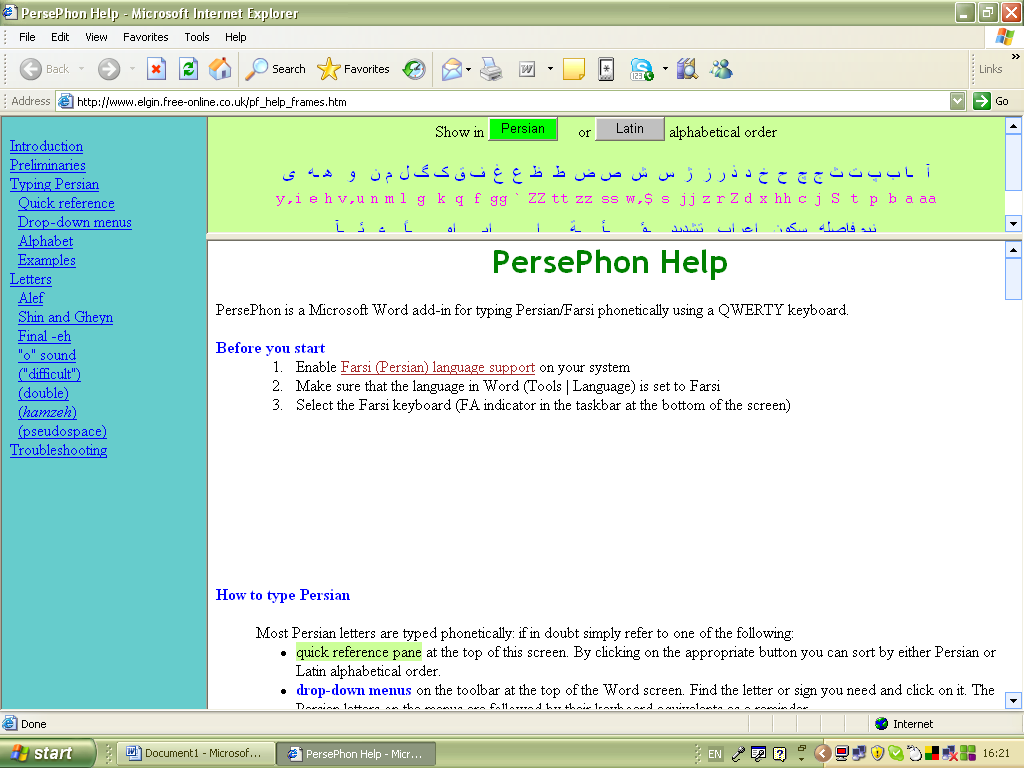The width and height of the screenshot is (1024, 768).
Task: Open the Quick reference sidebar link
Action: pos(66,203)
